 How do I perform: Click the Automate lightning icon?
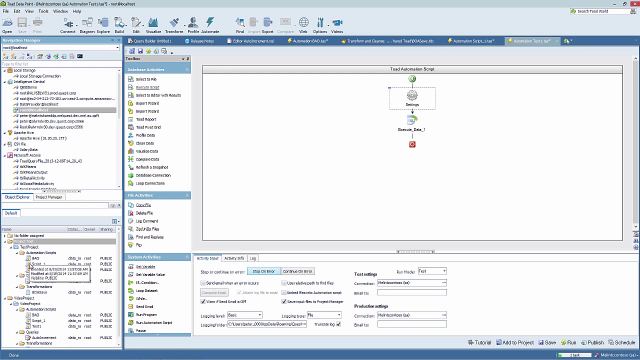pos(210,25)
